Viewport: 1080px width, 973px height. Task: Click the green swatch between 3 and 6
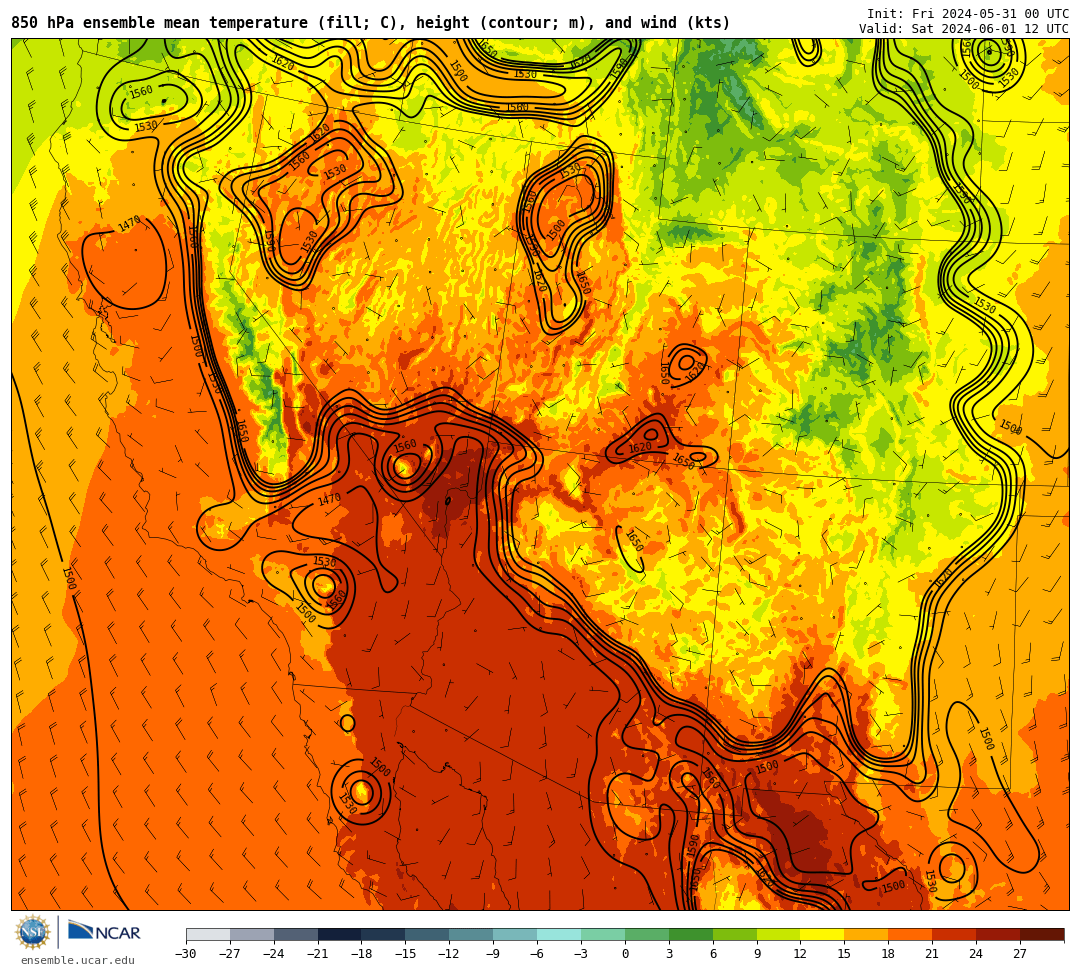pyautogui.click(x=691, y=934)
